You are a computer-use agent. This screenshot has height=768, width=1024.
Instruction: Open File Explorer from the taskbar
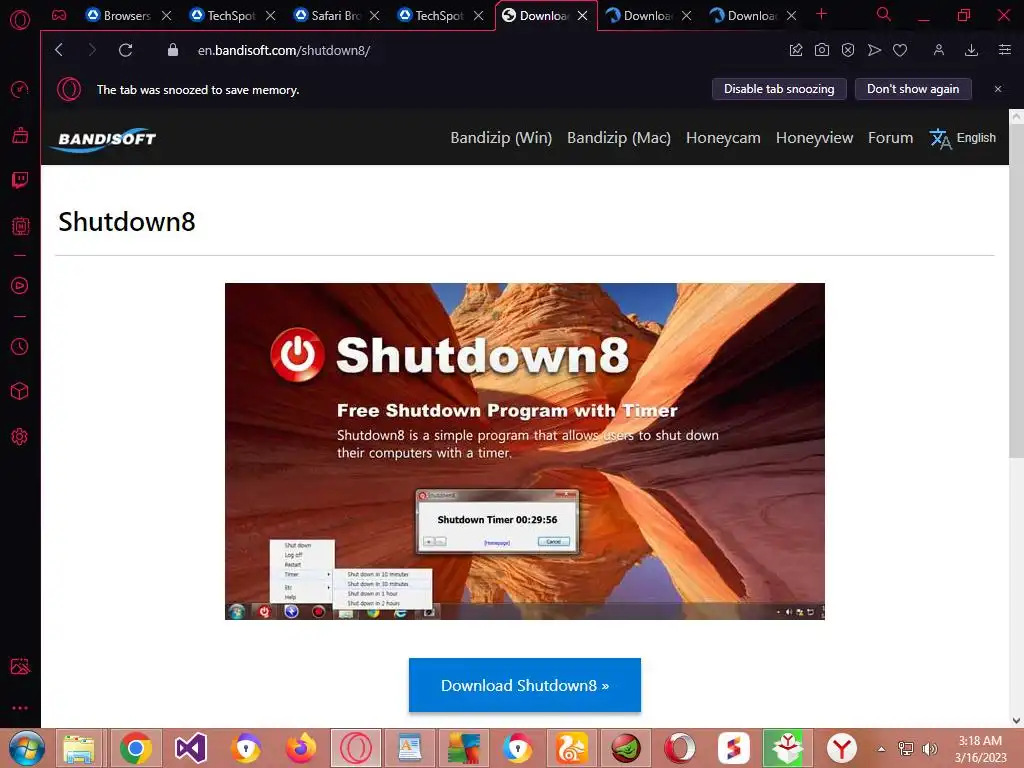click(x=79, y=748)
